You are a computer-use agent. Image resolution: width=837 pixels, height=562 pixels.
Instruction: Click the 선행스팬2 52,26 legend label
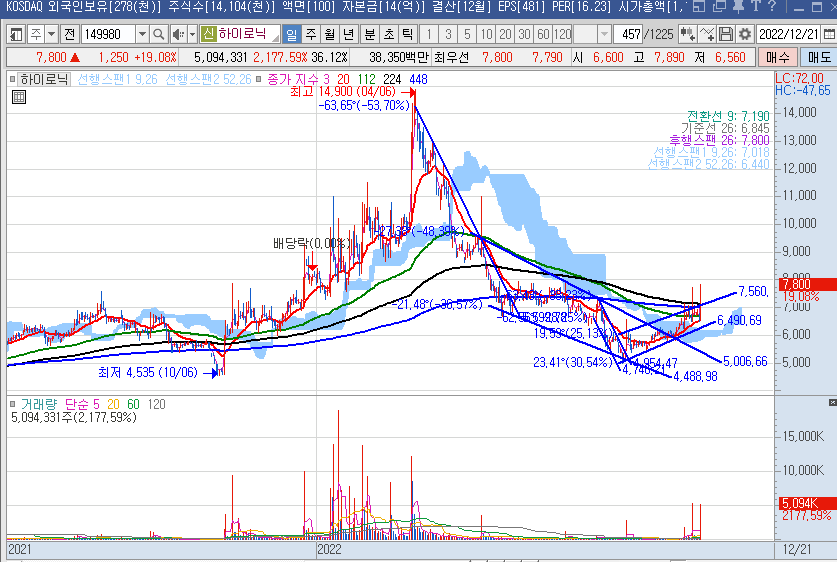pos(208,80)
